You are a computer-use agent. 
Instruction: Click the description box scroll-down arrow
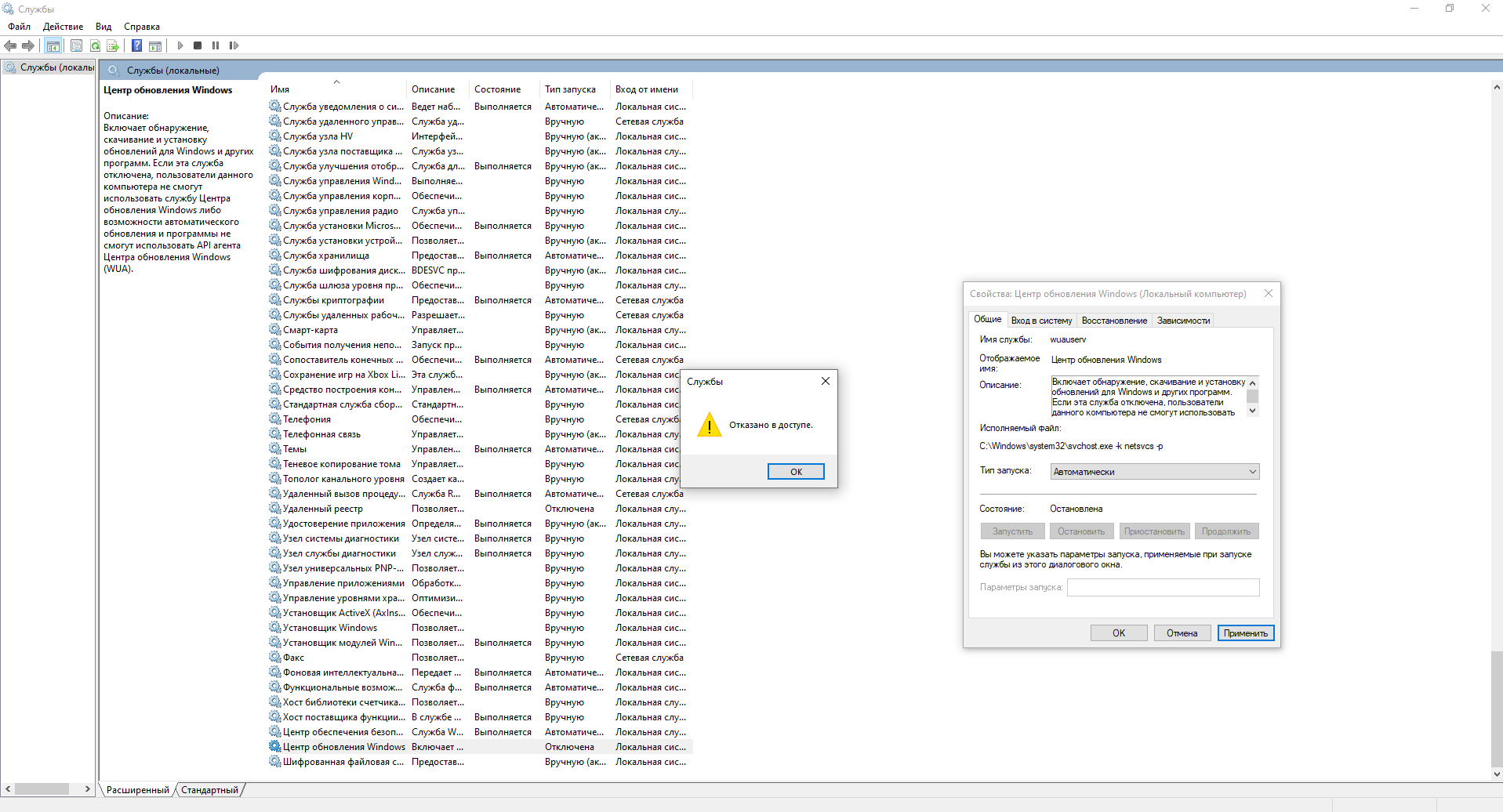point(1252,411)
